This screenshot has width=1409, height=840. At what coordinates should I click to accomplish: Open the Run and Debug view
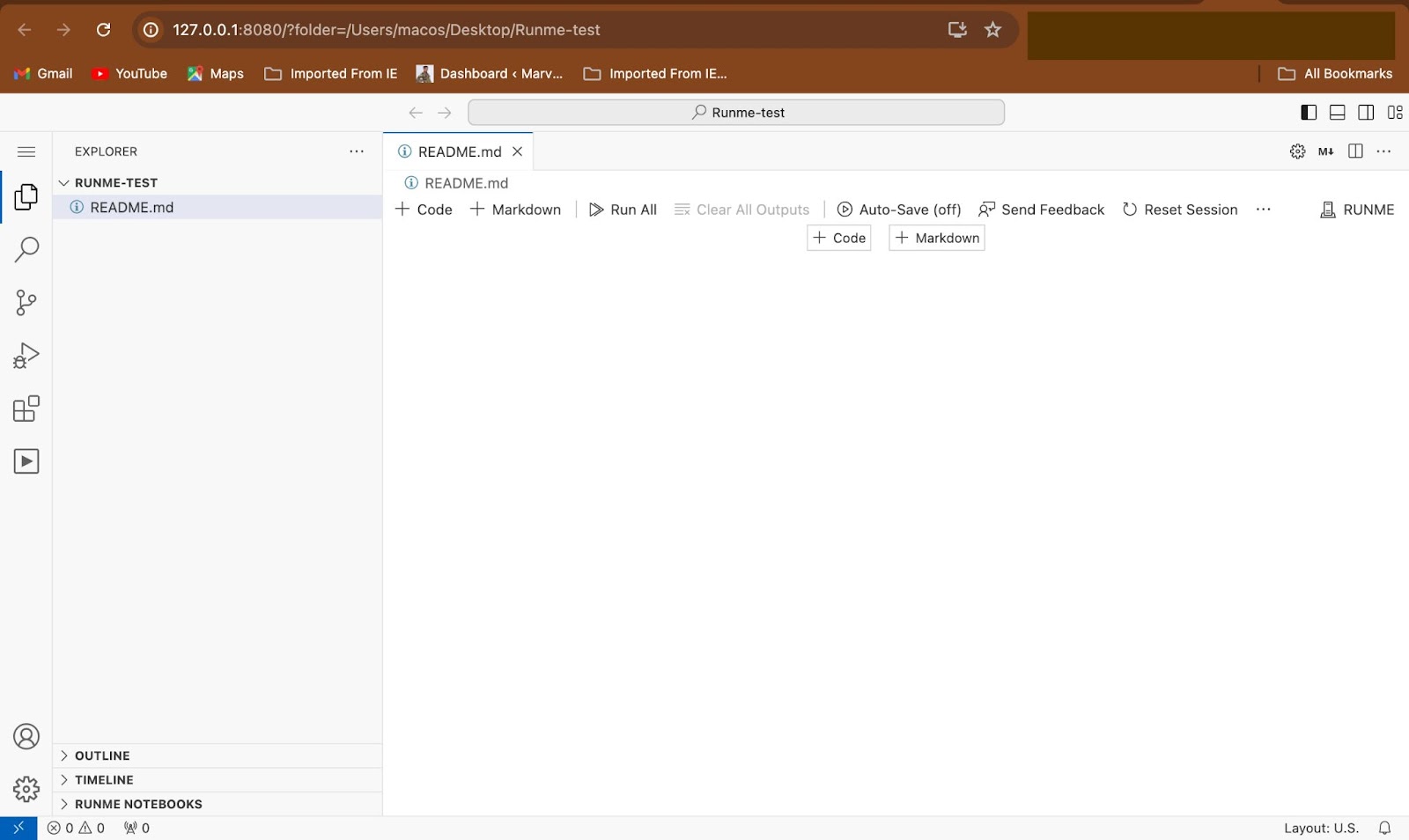tap(26, 356)
